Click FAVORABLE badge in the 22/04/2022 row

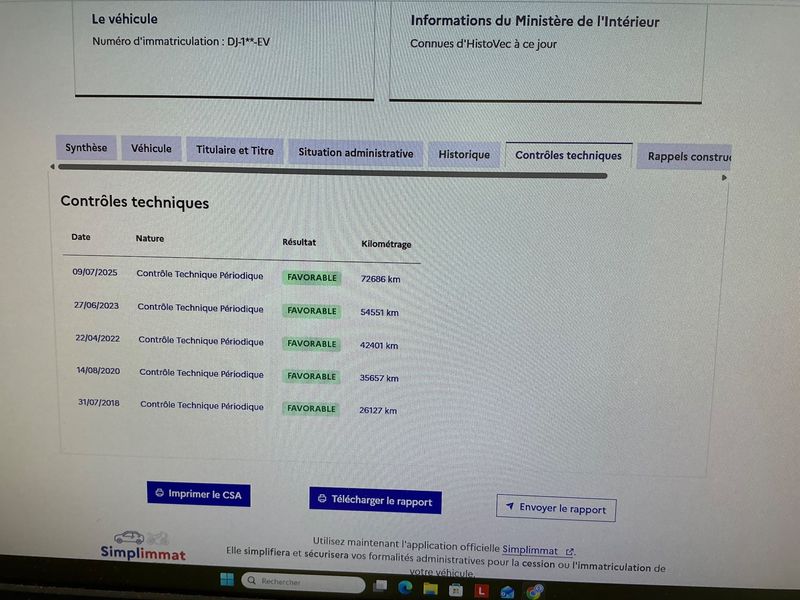312,344
